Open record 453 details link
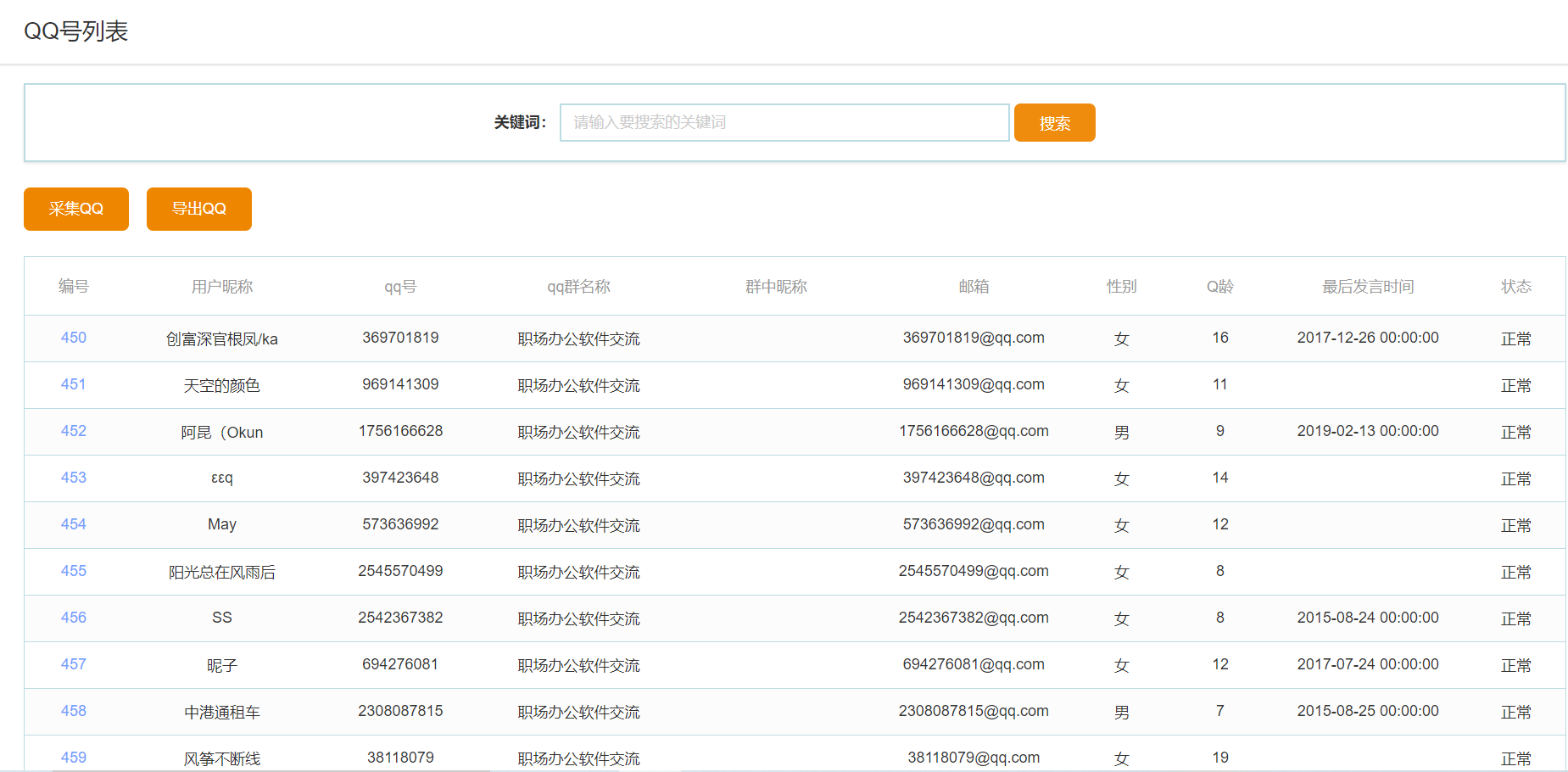Image resolution: width=1568 pixels, height=772 pixels. [x=73, y=478]
